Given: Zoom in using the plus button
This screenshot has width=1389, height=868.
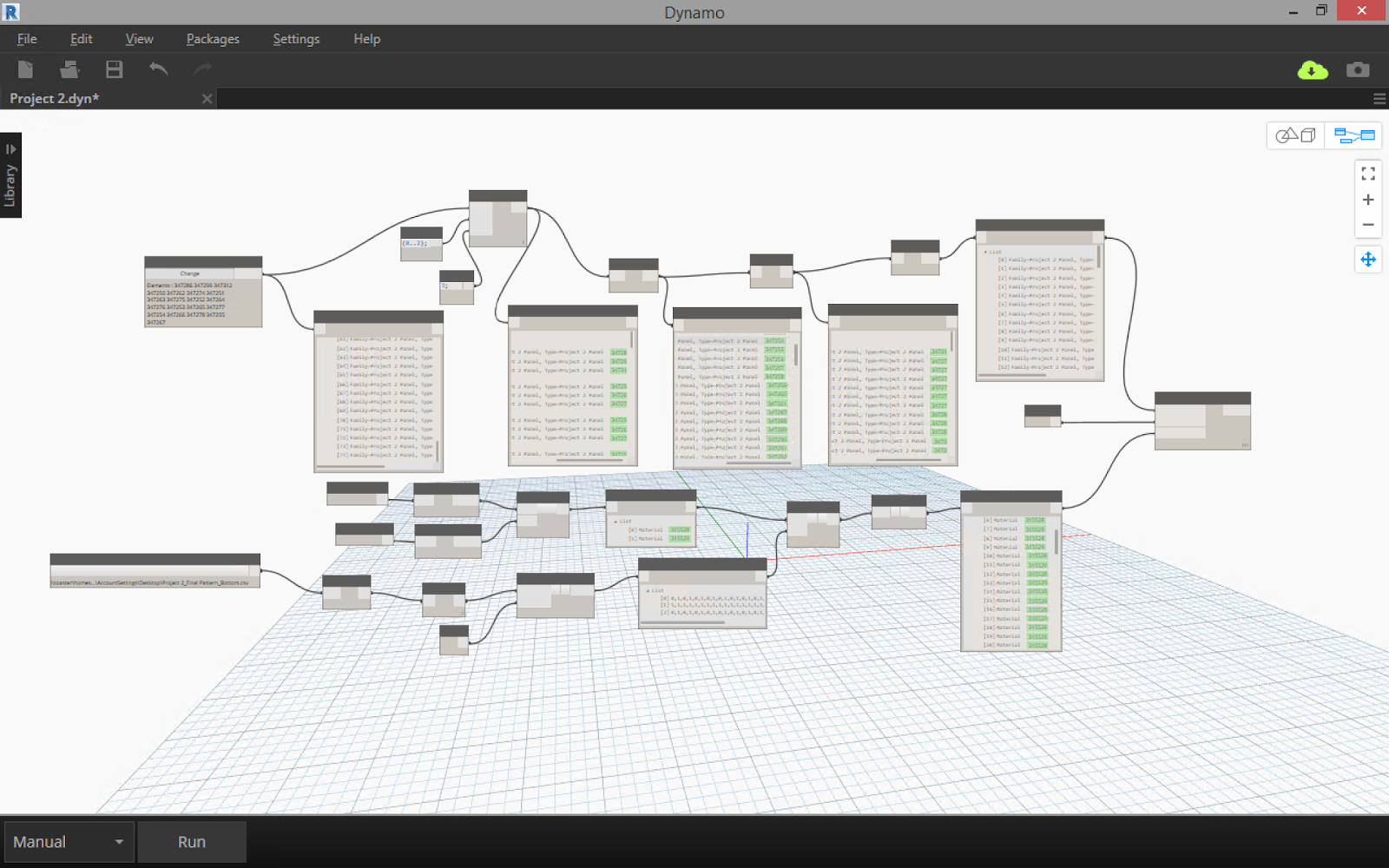Looking at the screenshot, I should 1368,200.
